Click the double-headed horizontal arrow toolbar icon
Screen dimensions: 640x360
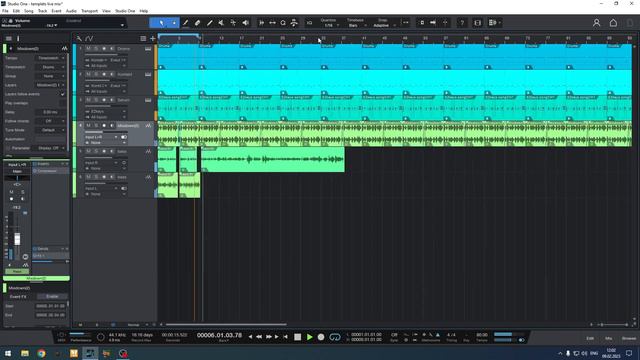click(272, 23)
